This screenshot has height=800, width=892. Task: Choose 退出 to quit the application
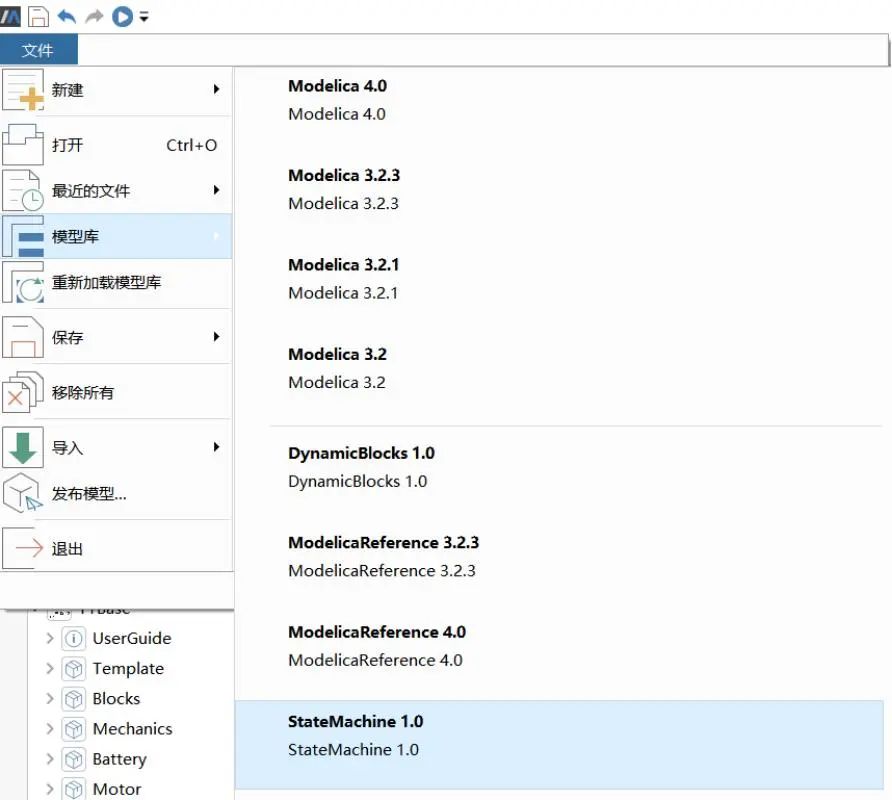(116, 548)
